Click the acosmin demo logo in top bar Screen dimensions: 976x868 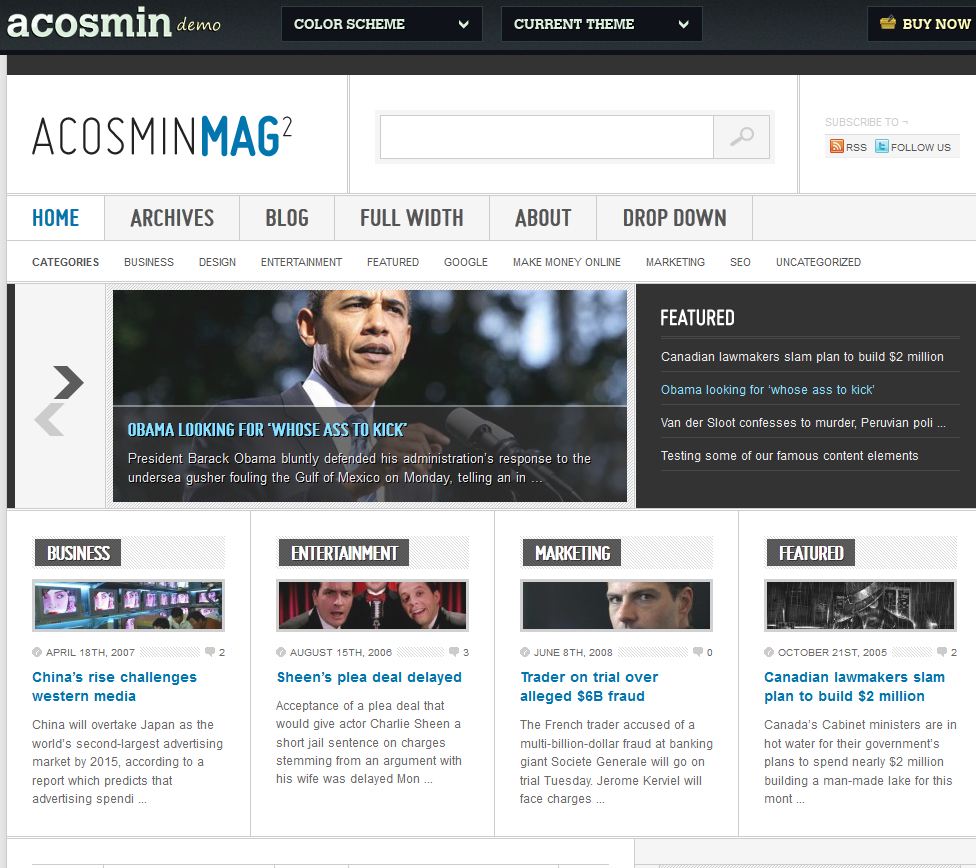(113, 23)
